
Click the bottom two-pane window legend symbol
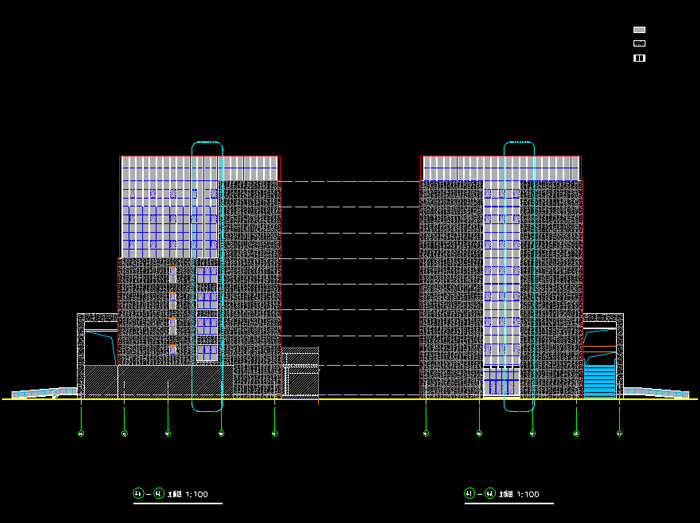point(639,58)
